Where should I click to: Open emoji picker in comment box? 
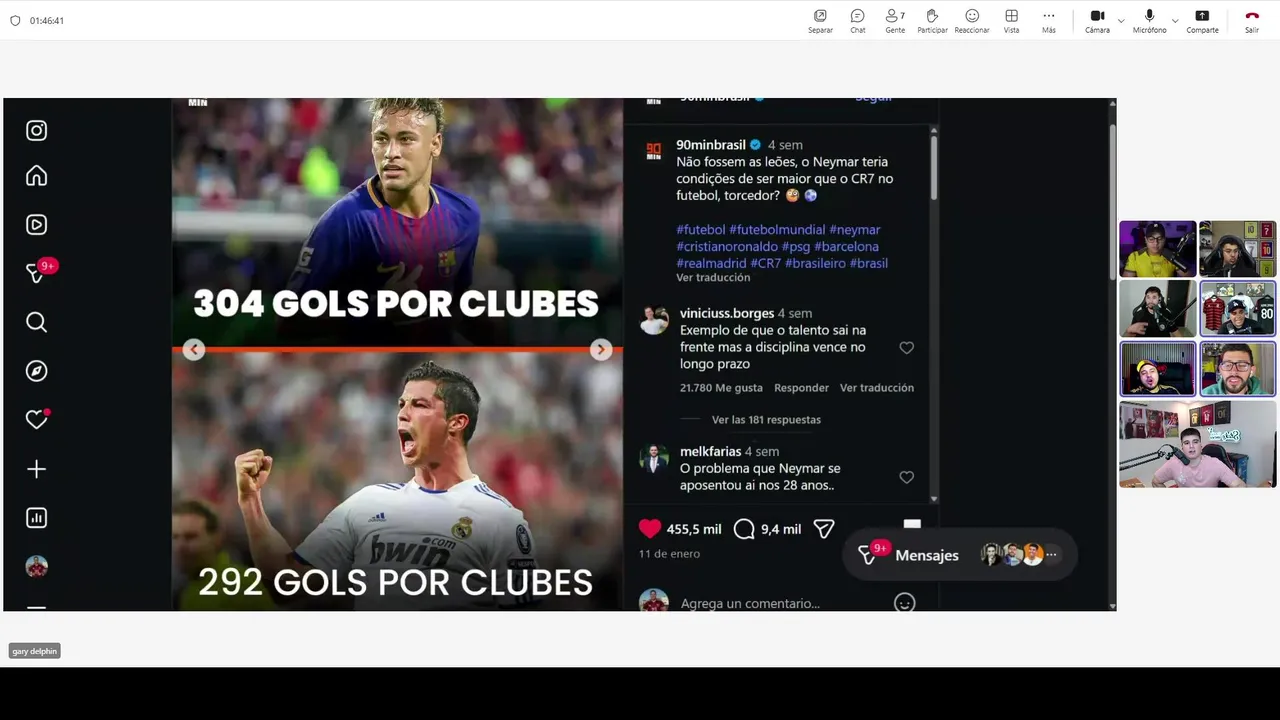coord(904,603)
